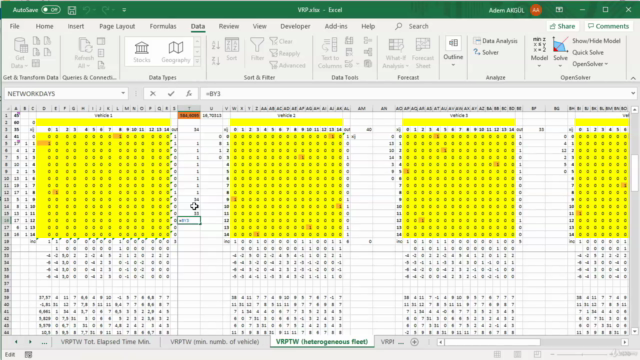Launch the Solver add-in
The width and height of the screenshot is (640, 360).
point(486,52)
